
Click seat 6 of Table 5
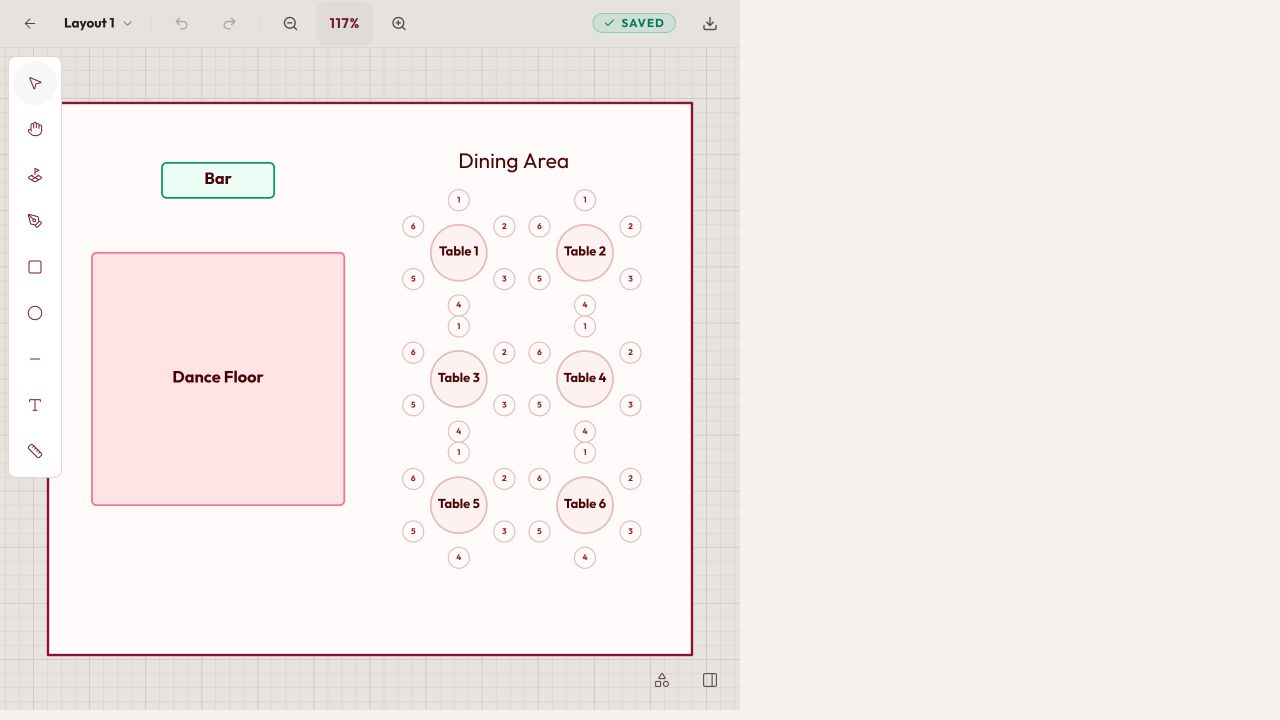point(413,478)
